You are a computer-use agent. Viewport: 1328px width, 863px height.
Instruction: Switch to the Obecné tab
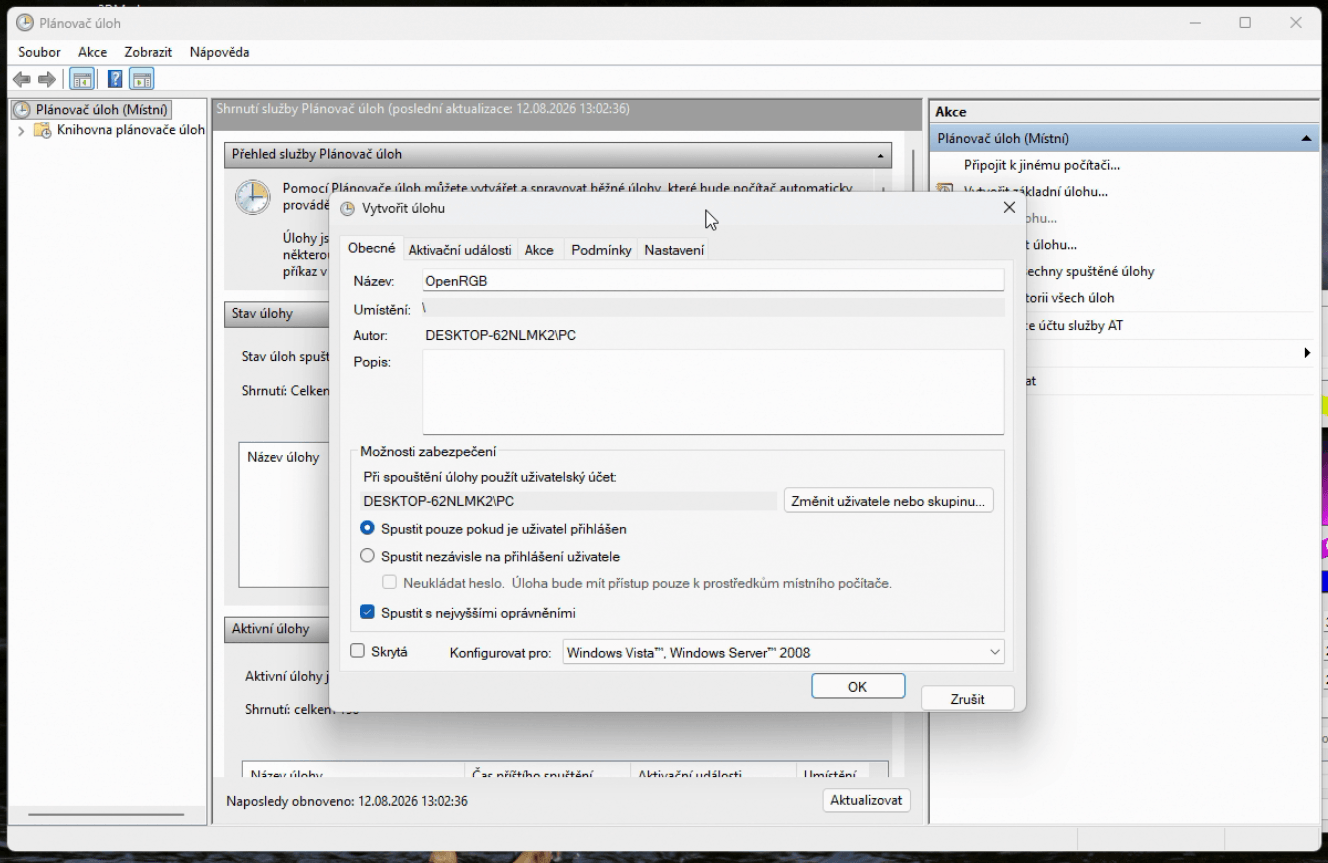point(371,249)
